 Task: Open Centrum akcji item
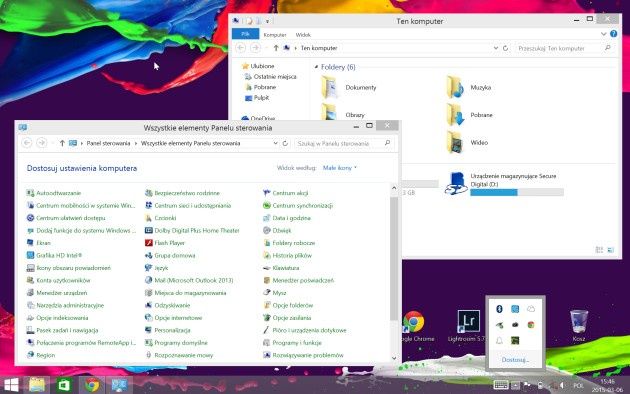286,193
